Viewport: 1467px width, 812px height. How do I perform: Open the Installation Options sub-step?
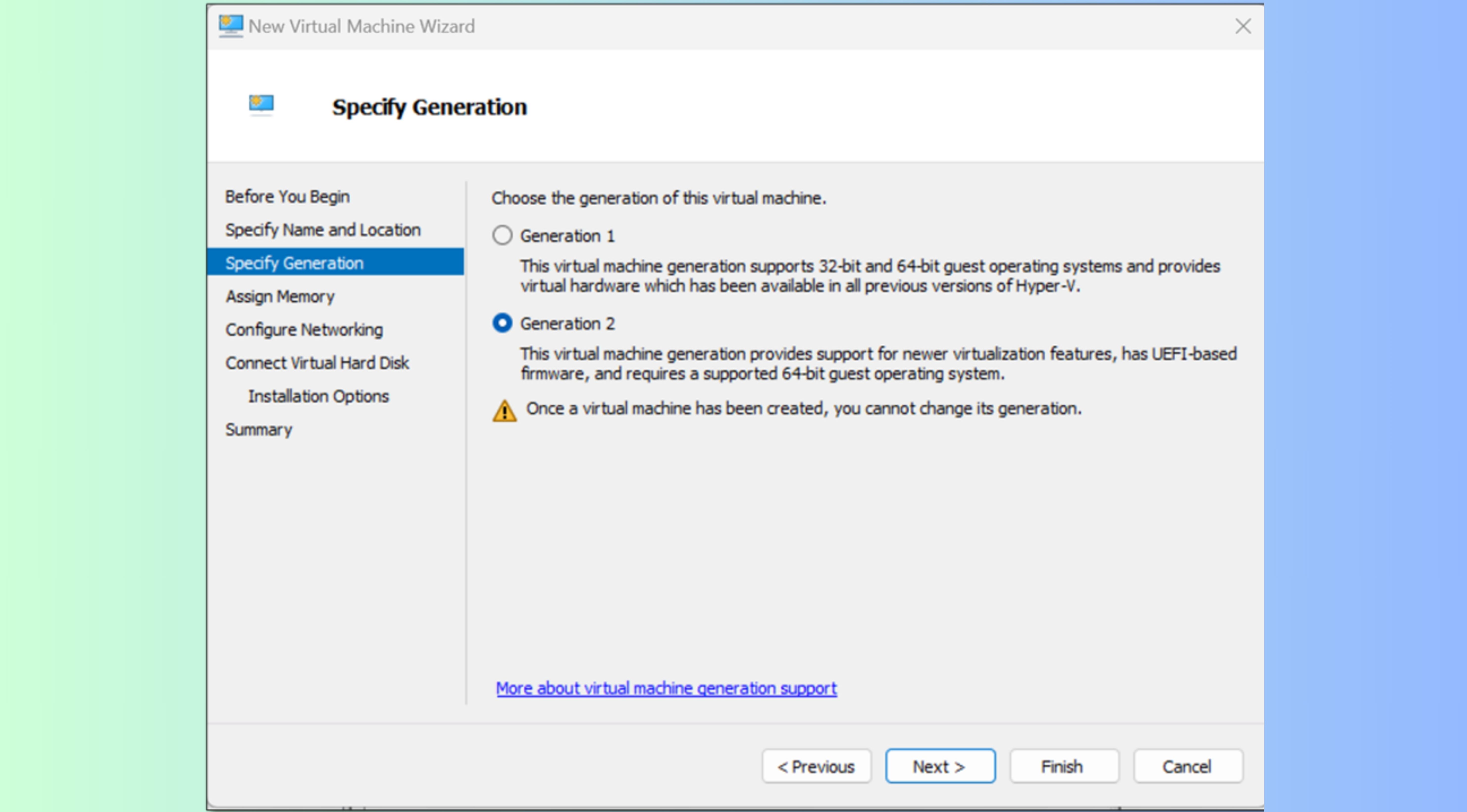pyautogui.click(x=318, y=396)
